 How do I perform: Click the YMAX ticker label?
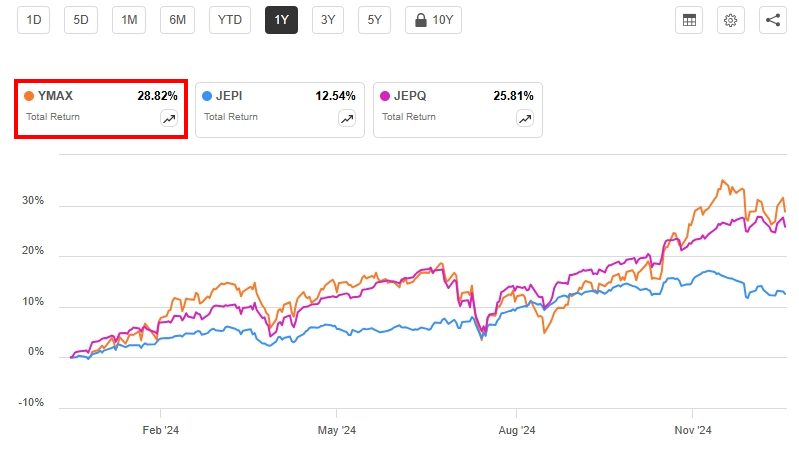(x=55, y=96)
